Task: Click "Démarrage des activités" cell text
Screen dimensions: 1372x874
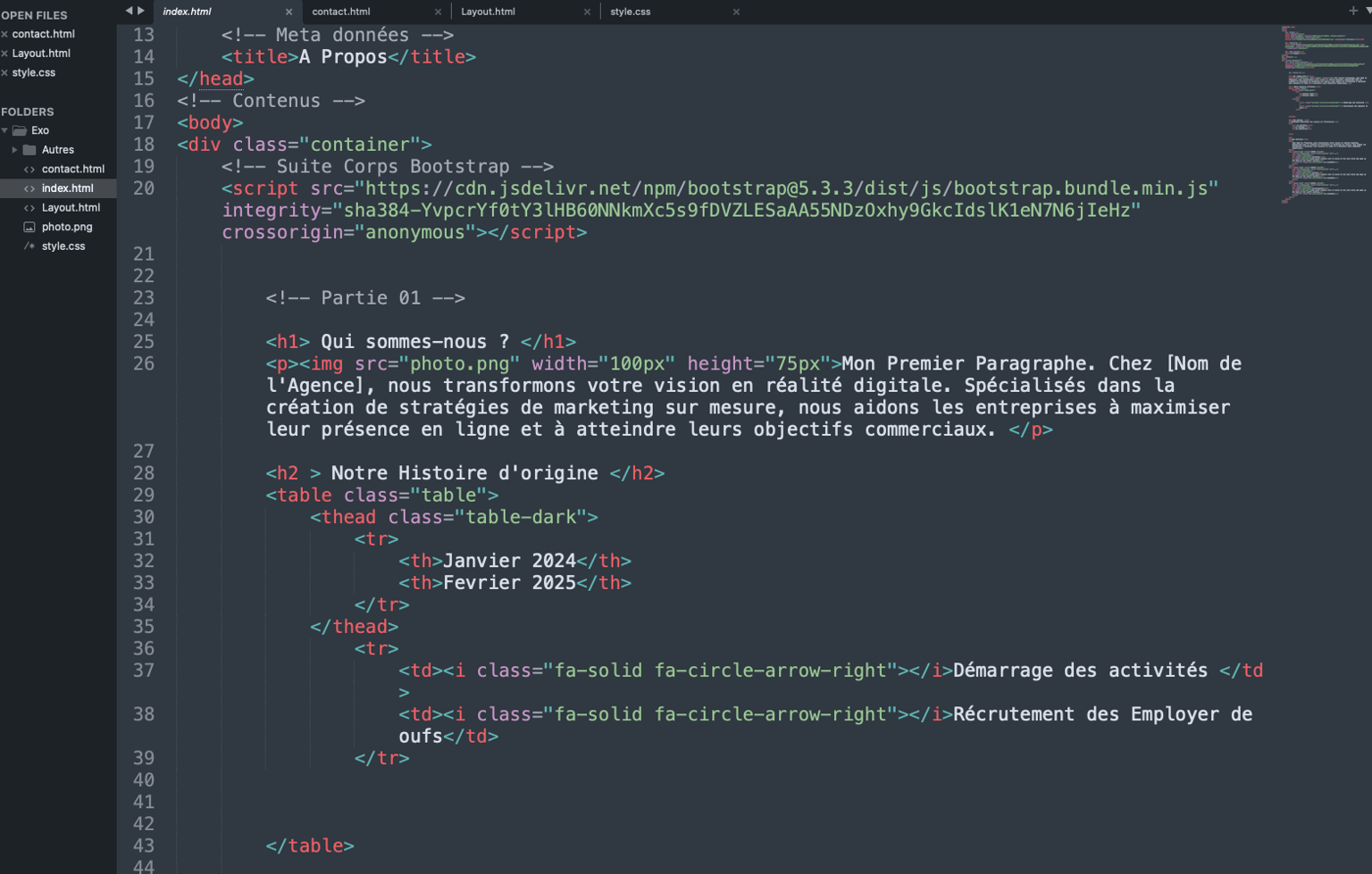Action: click(1080, 670)
